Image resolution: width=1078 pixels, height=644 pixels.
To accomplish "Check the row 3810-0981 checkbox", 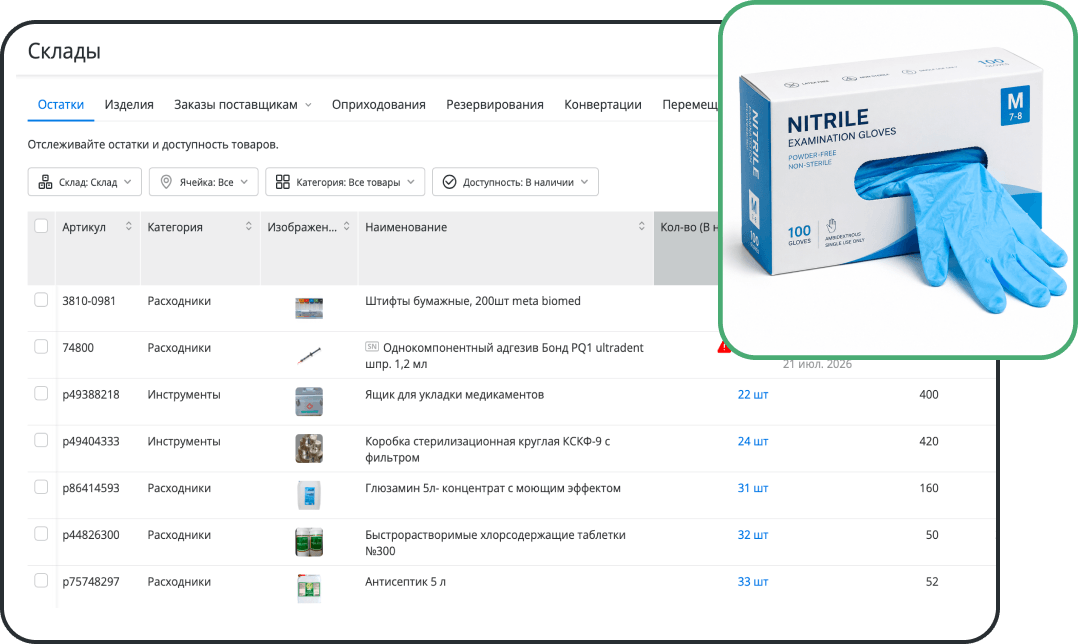I will pyautogui.click(x=41, y=300).
